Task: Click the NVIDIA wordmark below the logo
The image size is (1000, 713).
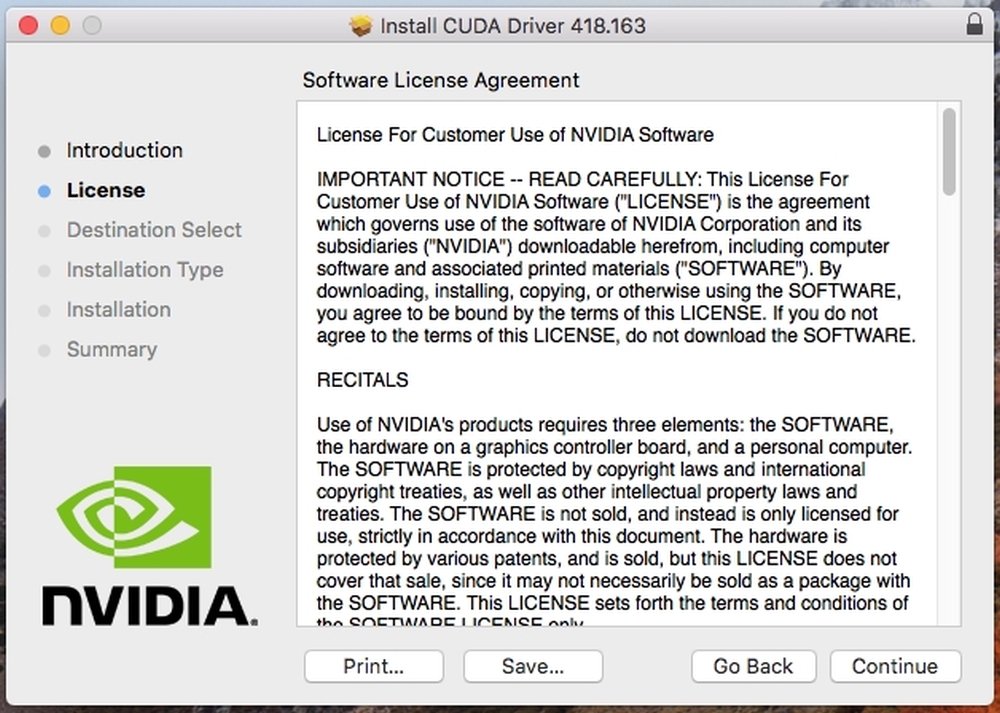Action: (x=150, y=606)
